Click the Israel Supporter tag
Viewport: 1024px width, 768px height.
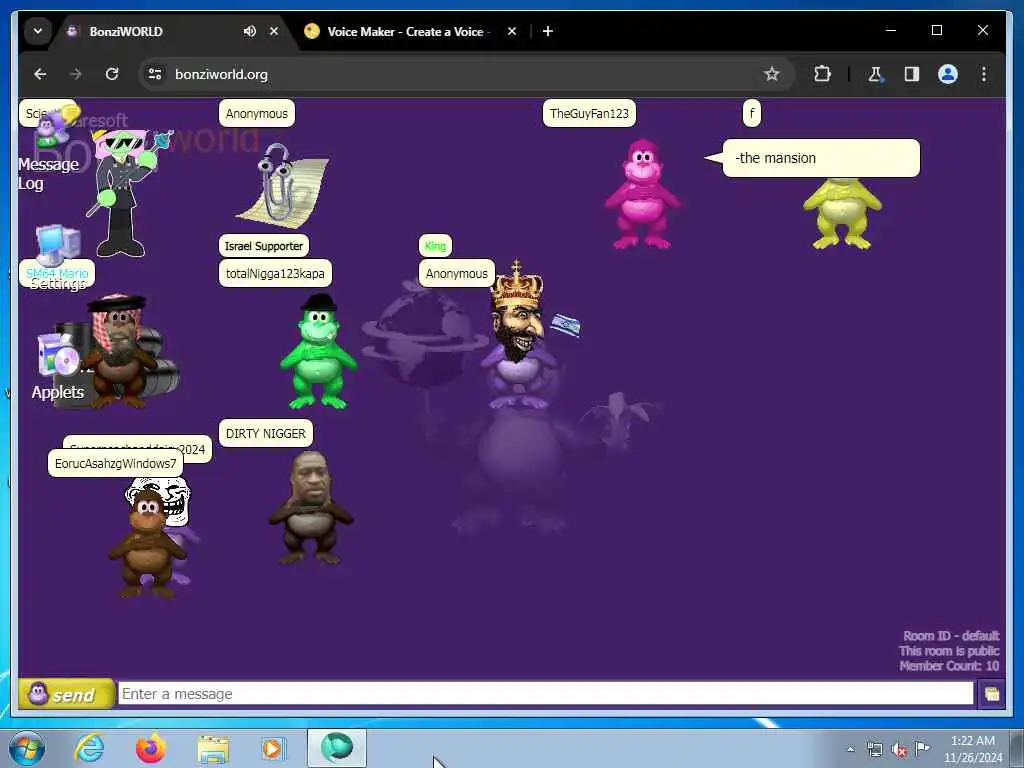tap(264, 246)
